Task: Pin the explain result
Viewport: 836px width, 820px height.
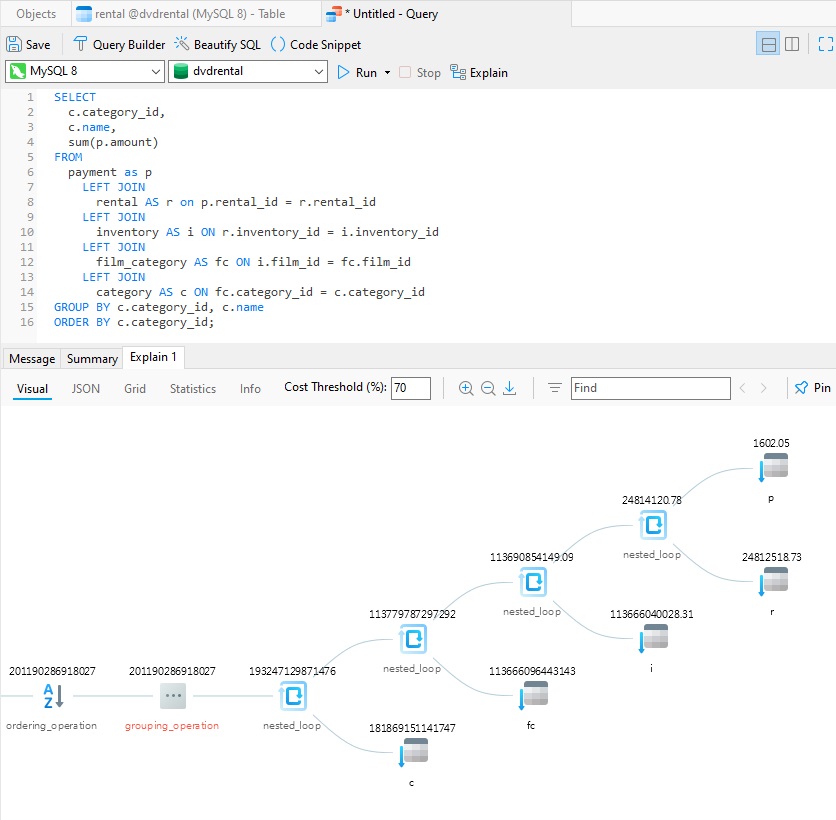Action: 813,388
